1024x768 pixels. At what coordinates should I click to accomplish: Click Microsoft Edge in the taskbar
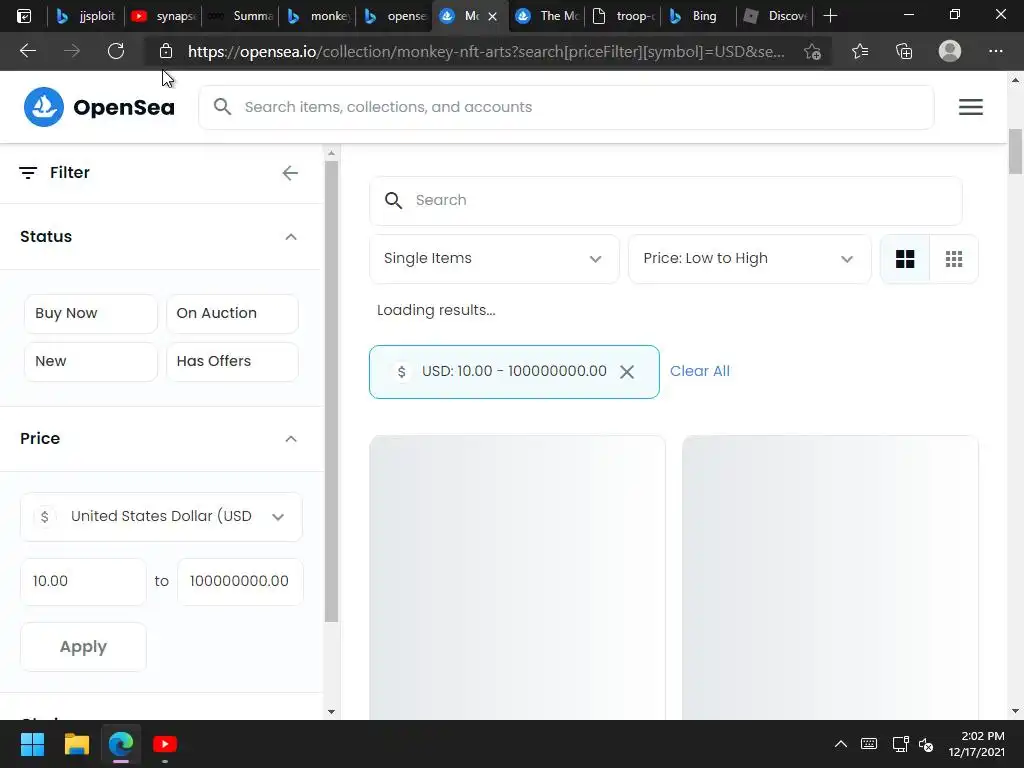[121, 744]
